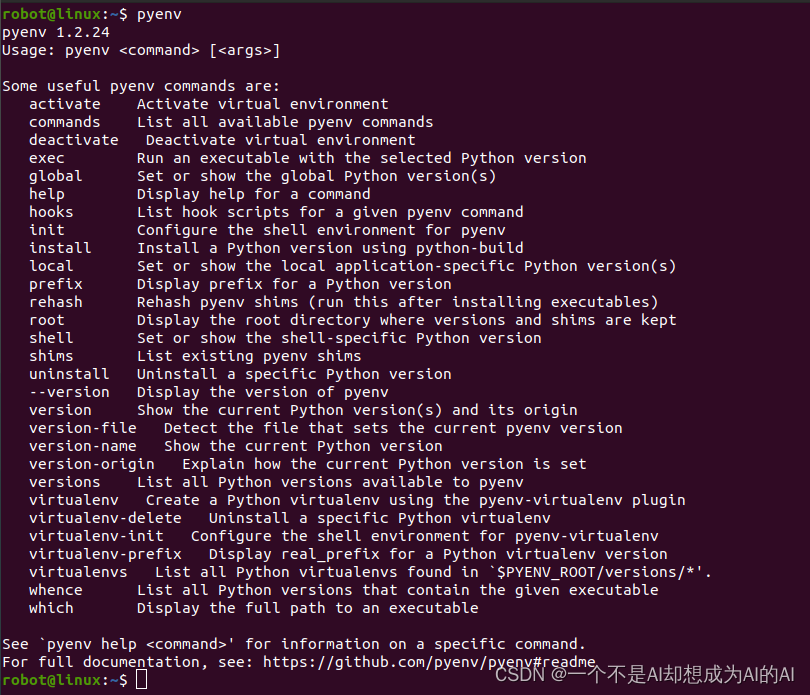The width and height of the screenshot is (810, 695).
Task: Click the 'hooks' command name
Action: coord(51,212)
